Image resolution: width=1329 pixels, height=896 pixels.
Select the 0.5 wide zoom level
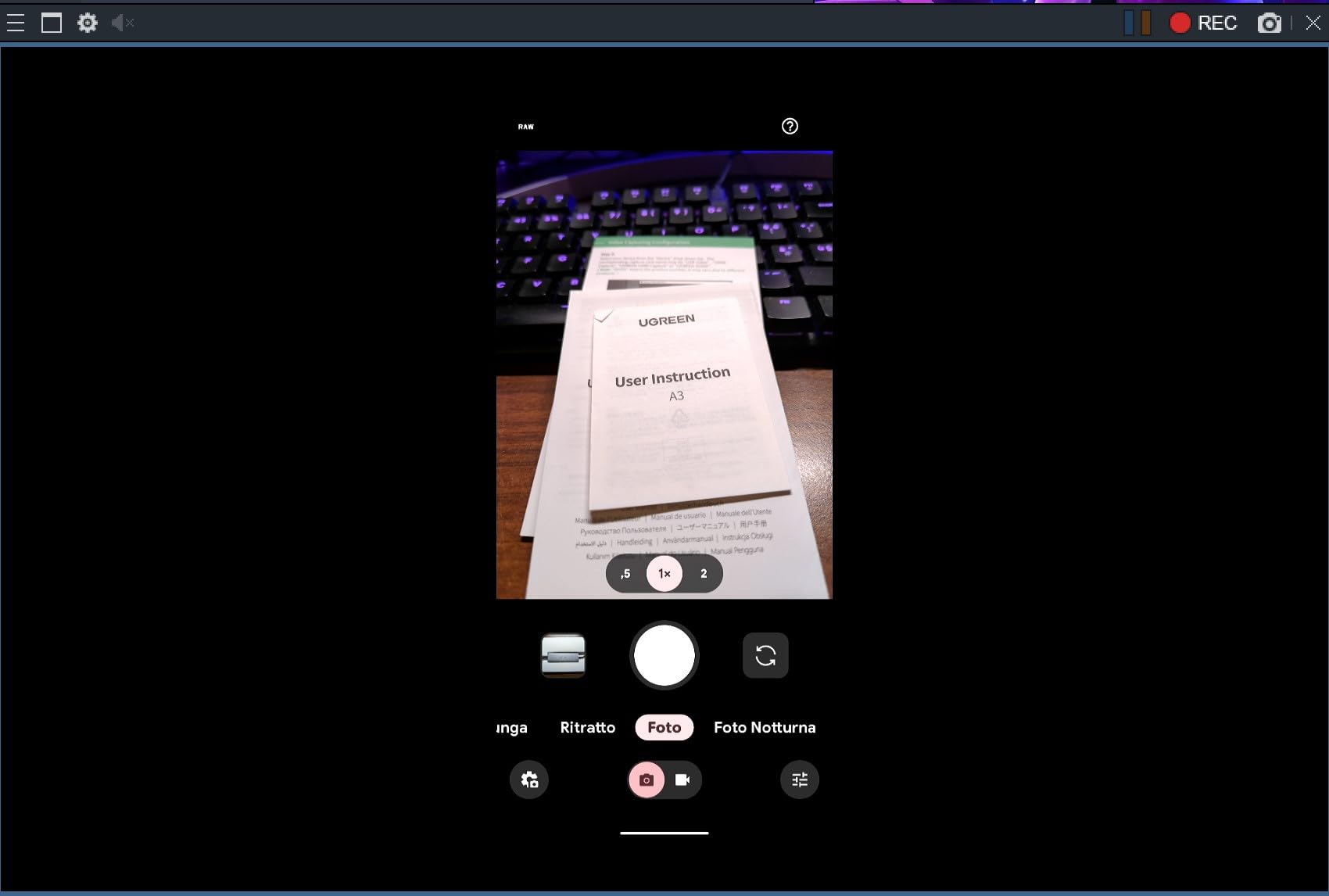(625, 574)
